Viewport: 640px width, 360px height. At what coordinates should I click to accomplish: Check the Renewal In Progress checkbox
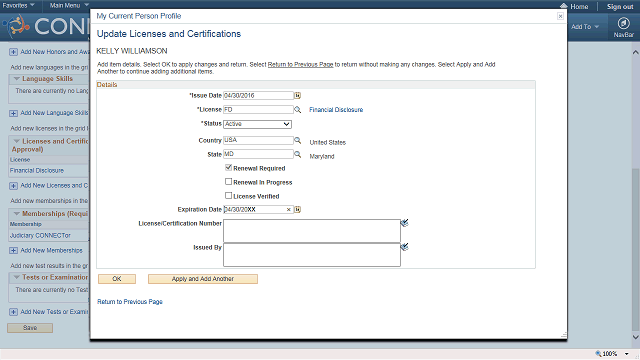pyautogui.click(x=229, y=182)
